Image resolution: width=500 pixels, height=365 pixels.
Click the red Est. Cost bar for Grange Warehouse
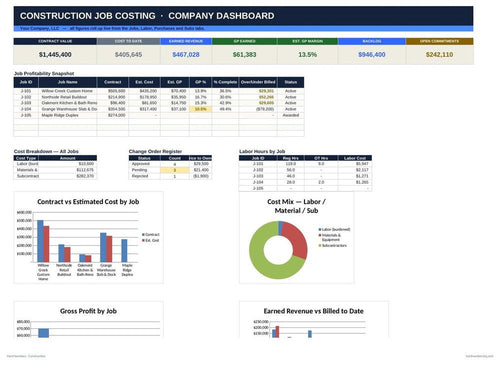pos(109,249)
